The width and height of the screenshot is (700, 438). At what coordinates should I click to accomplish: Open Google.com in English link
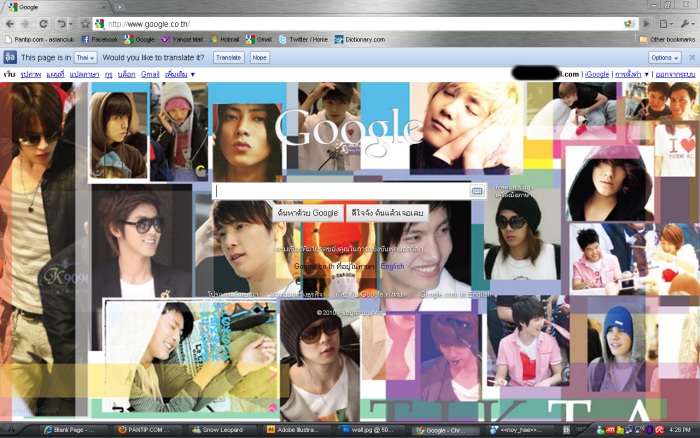coord(455,294)
